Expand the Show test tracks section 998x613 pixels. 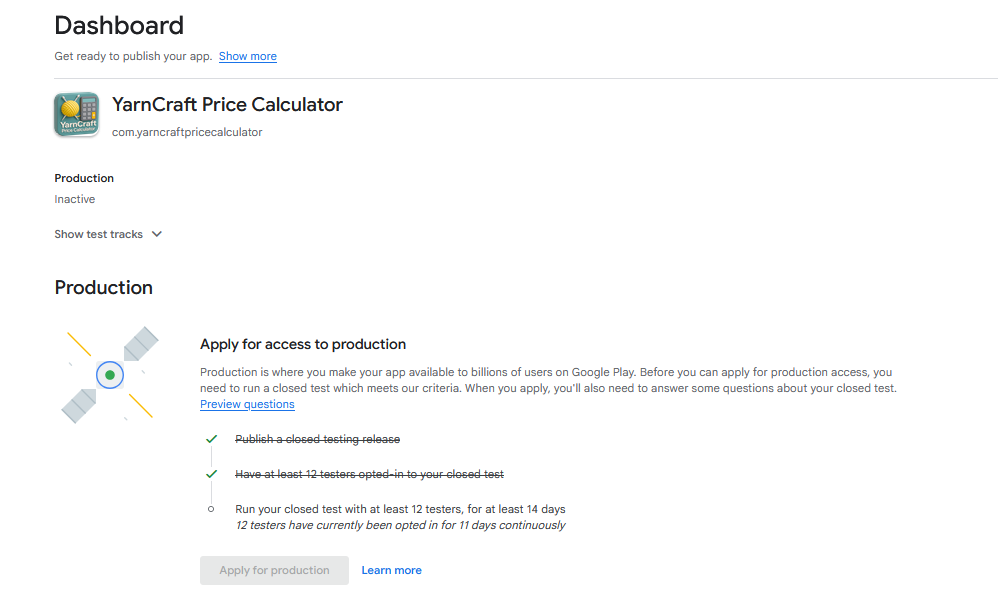99,234
